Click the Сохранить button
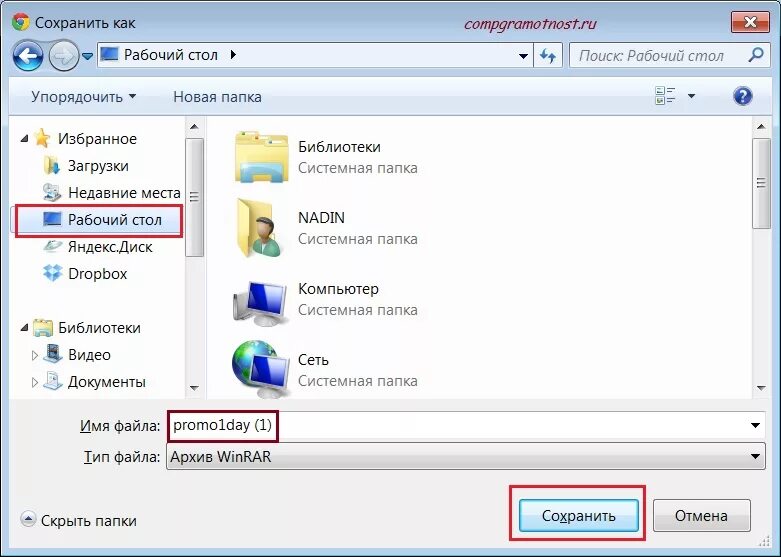This screenshot has height=557, width=781. pos(579,515)
